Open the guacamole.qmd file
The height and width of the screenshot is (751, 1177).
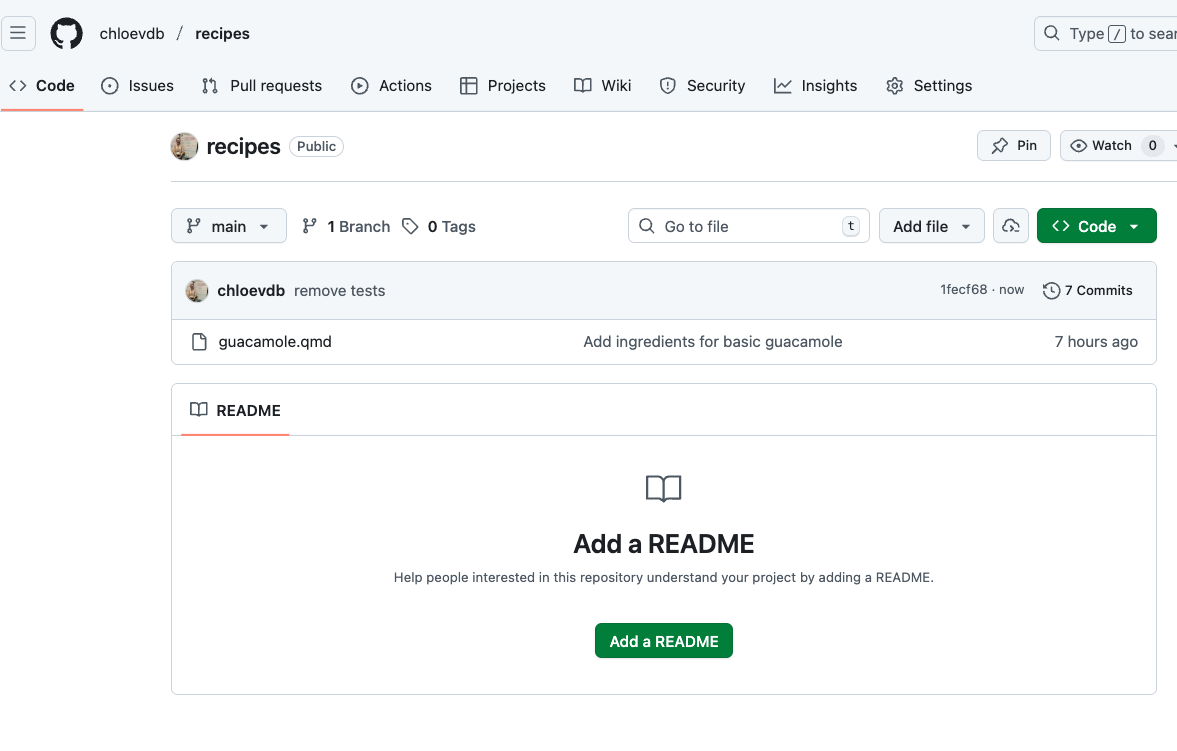(275, 342)
